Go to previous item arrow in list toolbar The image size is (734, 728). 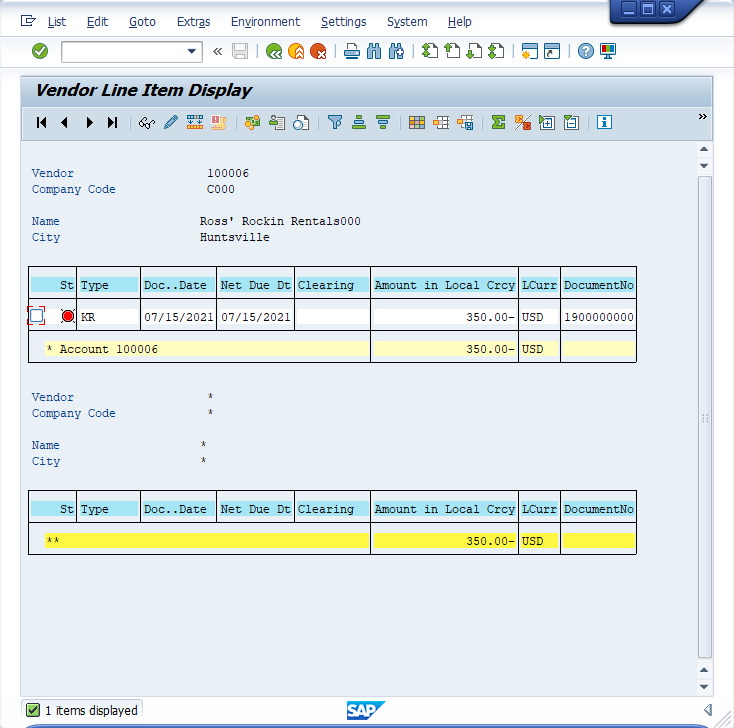click(x=65, y=123)
